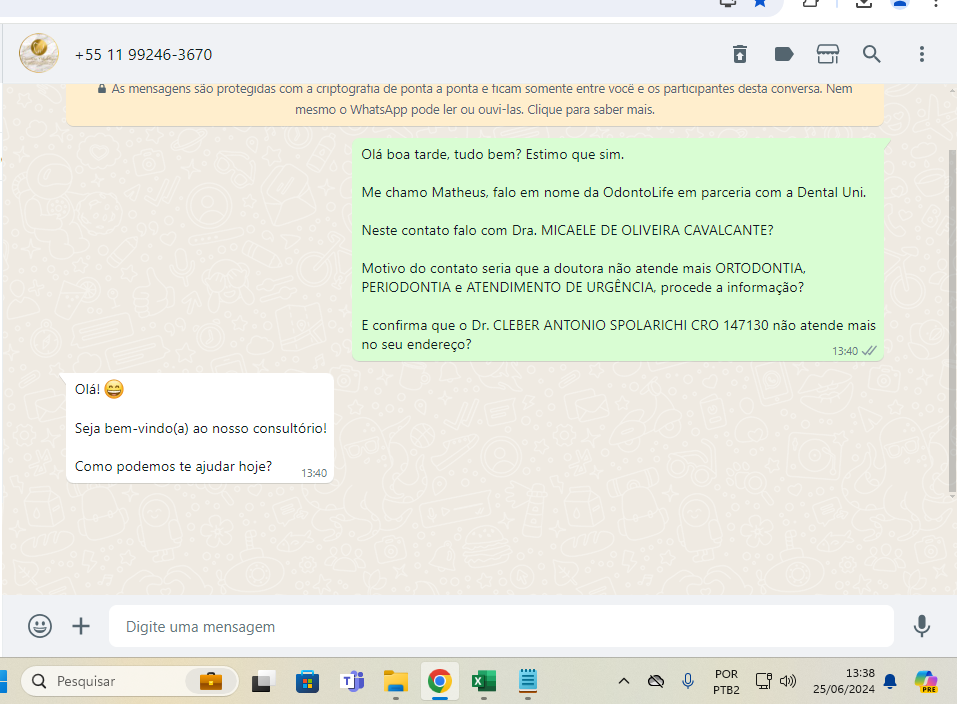Screen dimensions: 957x704
Task: Open Notepad from the taskbar
Action: pyautogui.click(x=527, y=681)
